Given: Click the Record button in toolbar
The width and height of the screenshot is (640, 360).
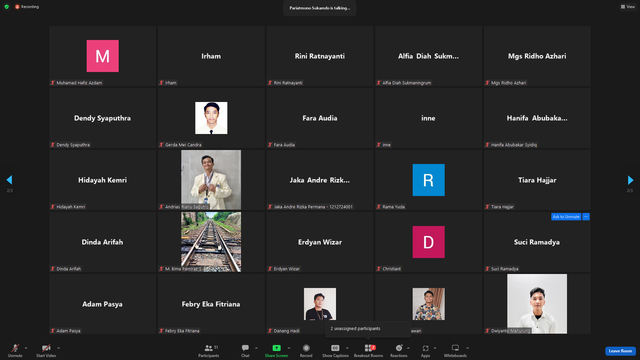Looking at the screenshot, I should click(x=306, y=350).
